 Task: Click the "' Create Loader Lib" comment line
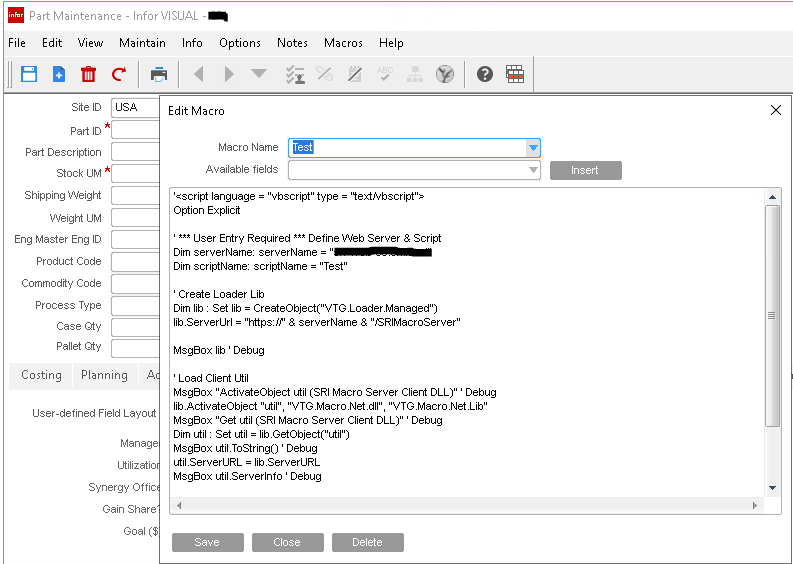pyautogui.click(x=219, y=294)
